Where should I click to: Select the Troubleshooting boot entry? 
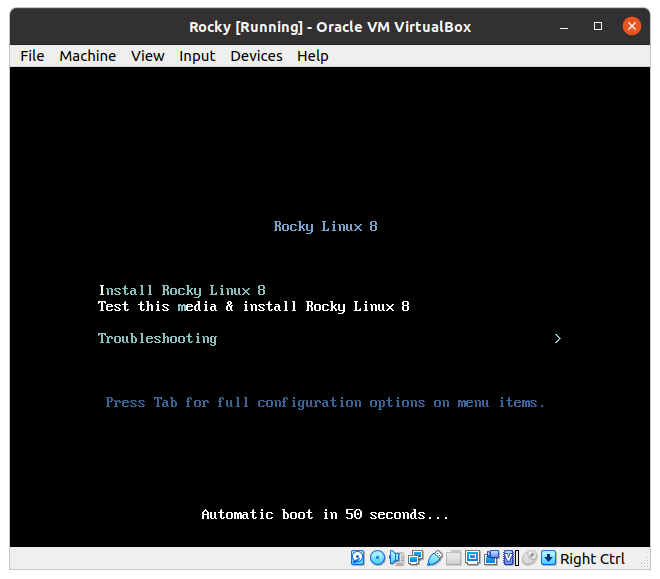point(157,339)
